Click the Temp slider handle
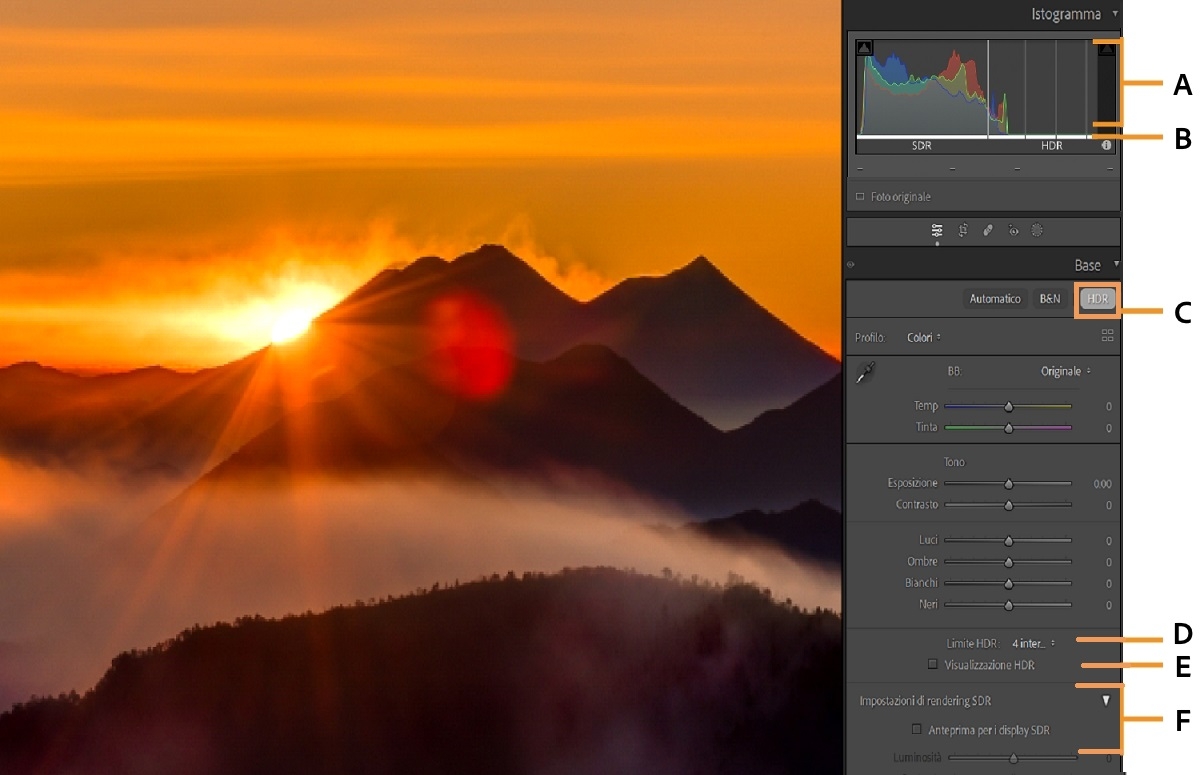This screenshot has width=1200, height=775. [x=1008, y=407]
